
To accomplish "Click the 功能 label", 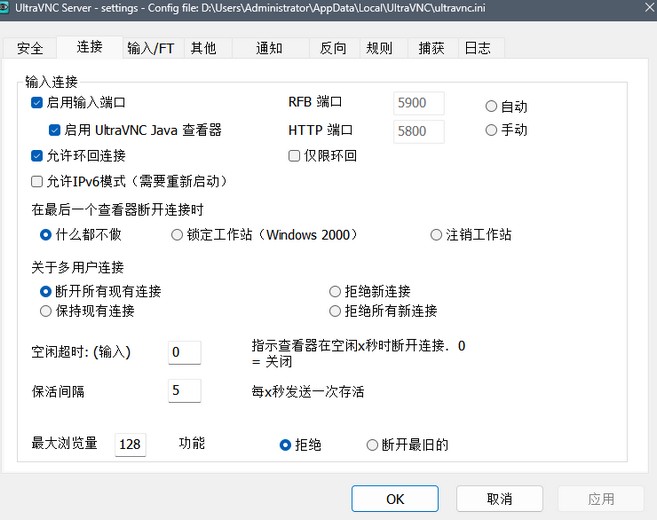I will point(192,443).
